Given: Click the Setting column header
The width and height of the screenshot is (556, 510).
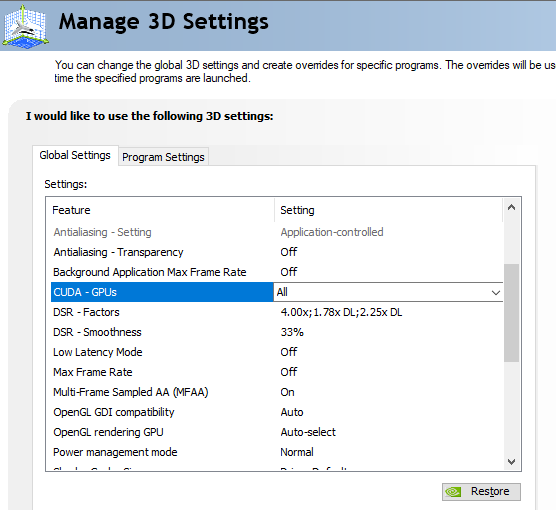Looking at the screenshot, I should [389, 210].
